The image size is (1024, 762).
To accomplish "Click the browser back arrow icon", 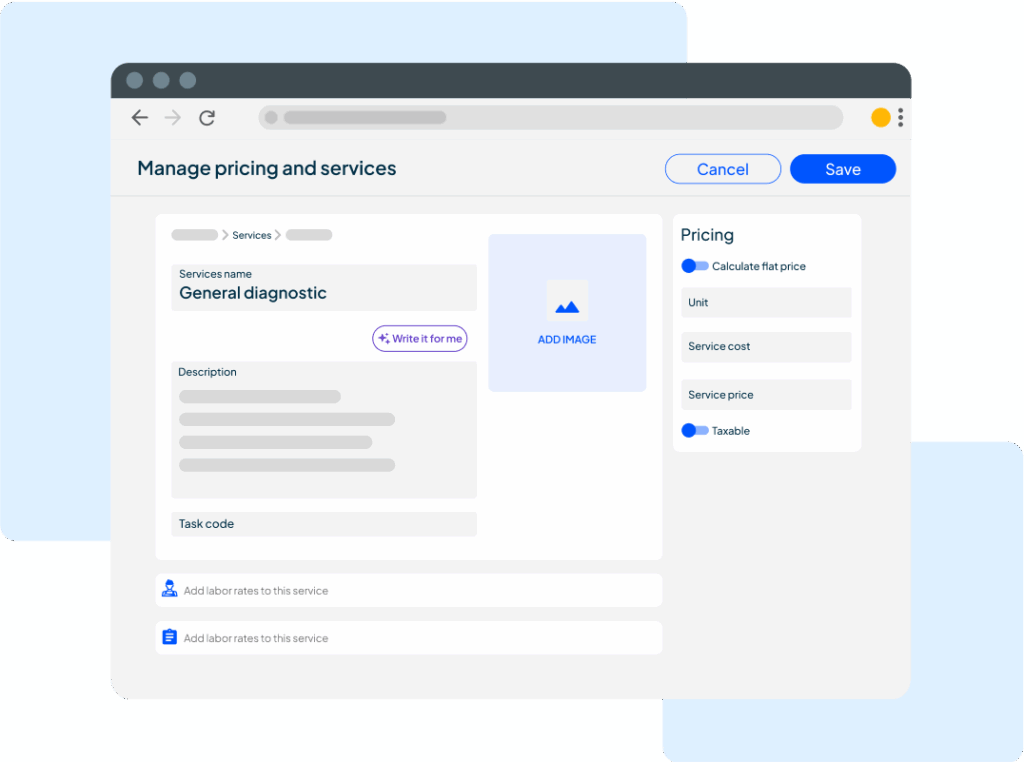I will 139,117.
